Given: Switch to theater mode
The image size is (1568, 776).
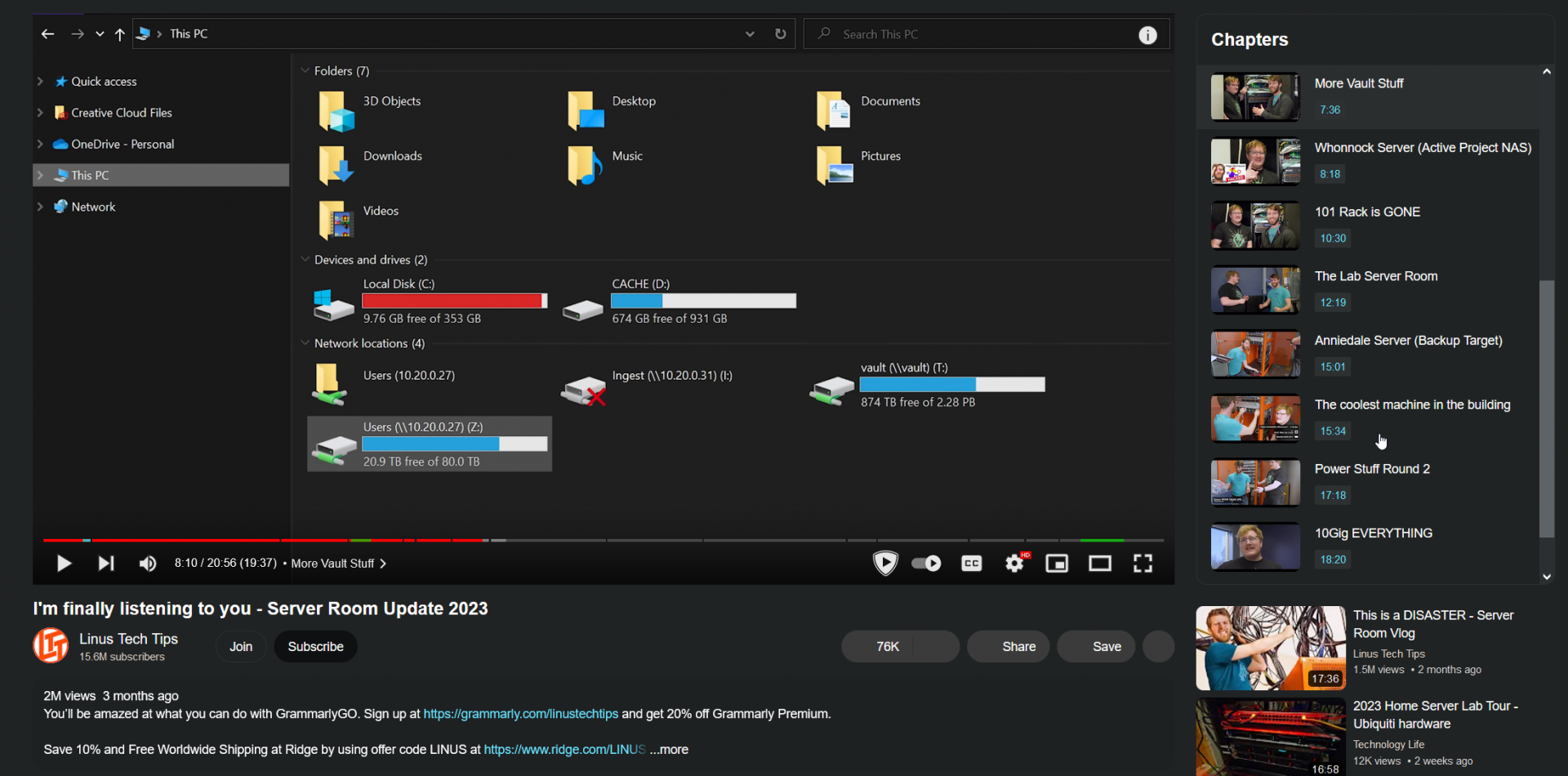Looking at the screenshot, I should (1100, 564).
